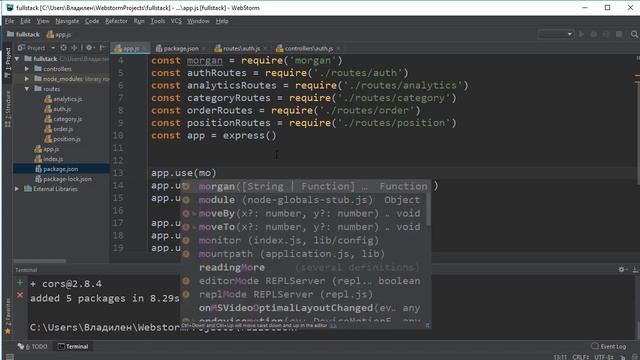This screenshot has height=360, width=640.
Task: Open the Event Log panel
Action: click(609, 346)
